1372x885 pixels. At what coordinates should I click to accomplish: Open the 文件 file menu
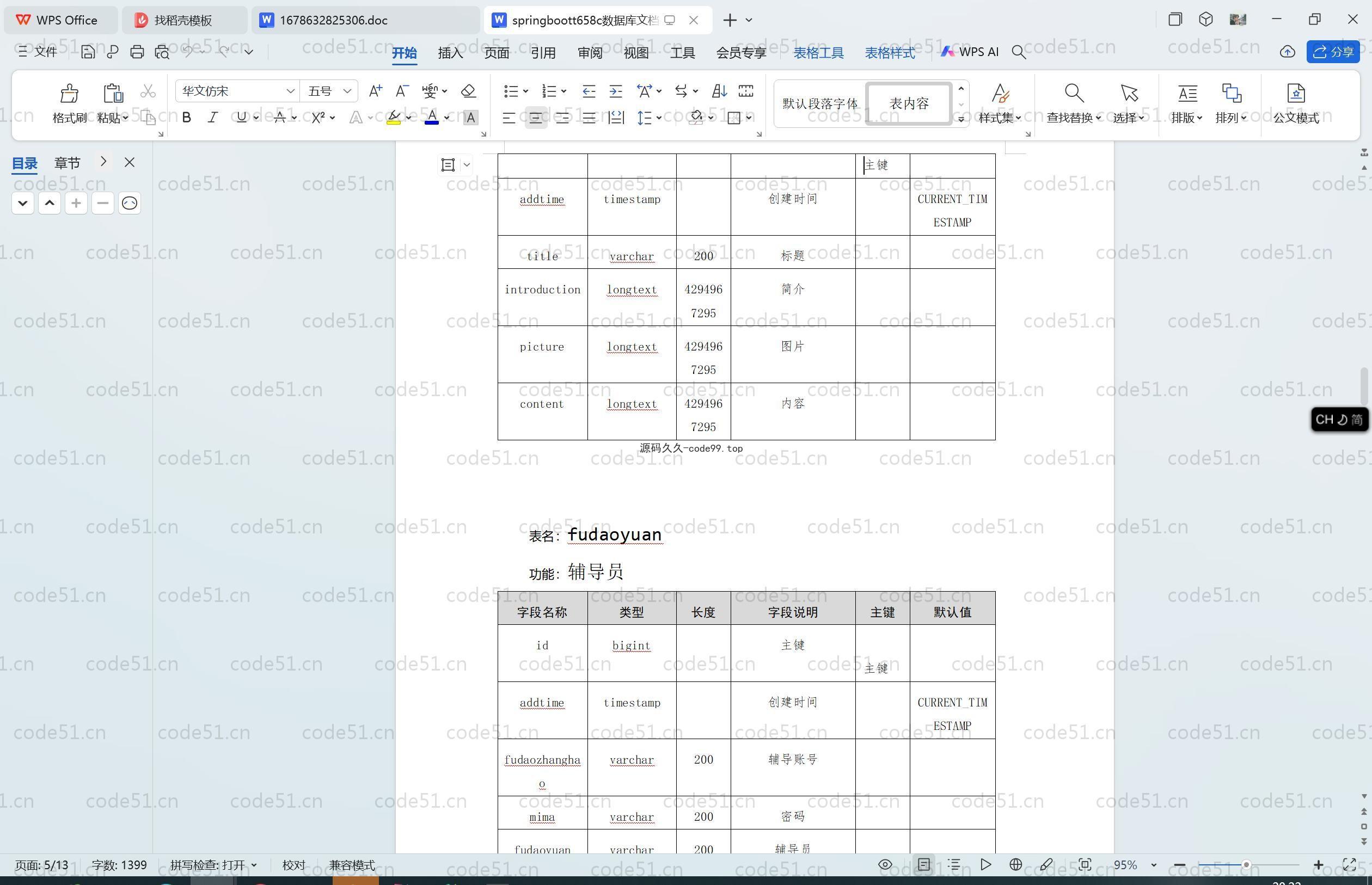pyautogui.click(x=38, y=52)
